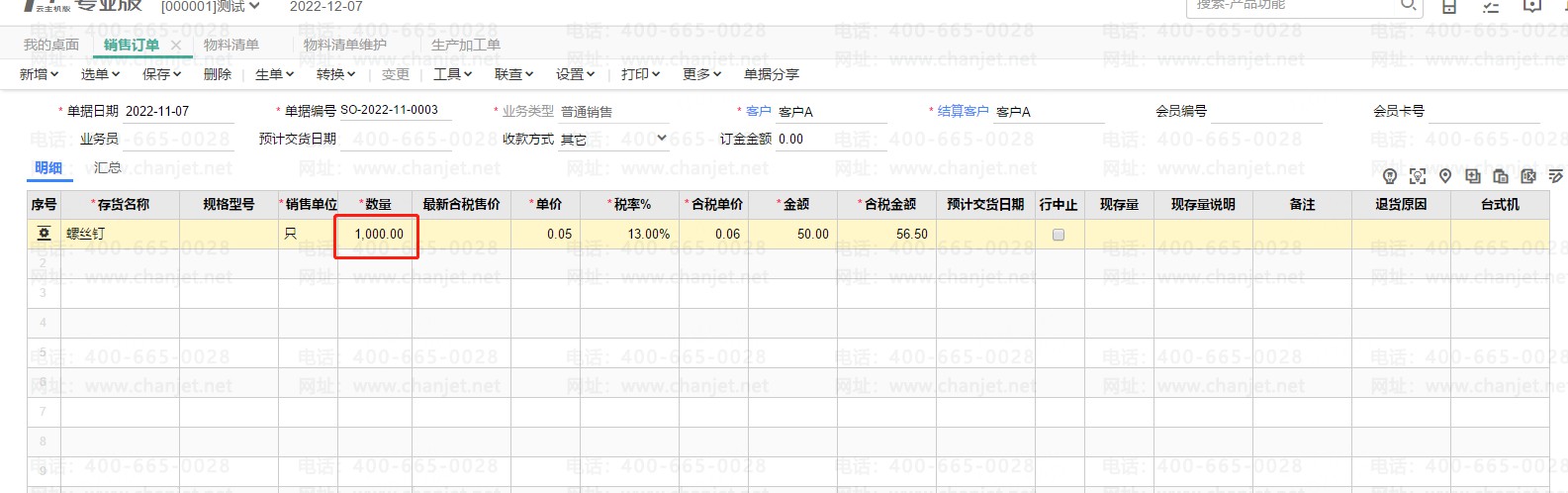The image size is (1568, 493).
Task: Click the 最新含税售价 column header
Action: (462, 205)
